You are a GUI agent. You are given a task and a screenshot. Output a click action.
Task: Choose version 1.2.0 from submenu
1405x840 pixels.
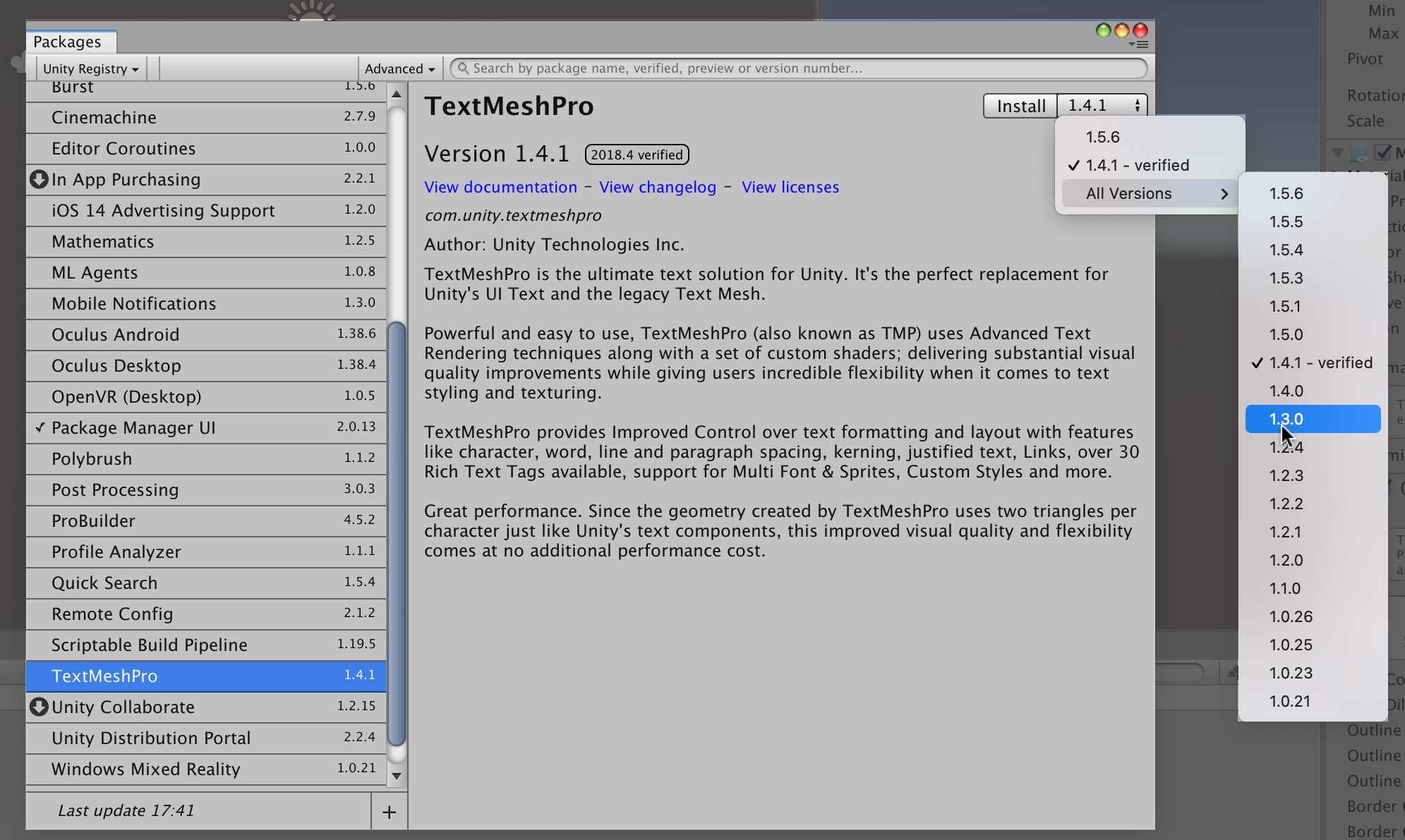1313,560
